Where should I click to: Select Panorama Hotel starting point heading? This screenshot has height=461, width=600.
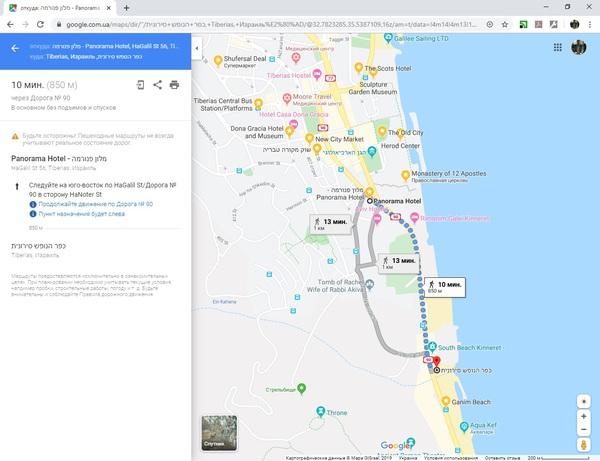click(59, 158)
